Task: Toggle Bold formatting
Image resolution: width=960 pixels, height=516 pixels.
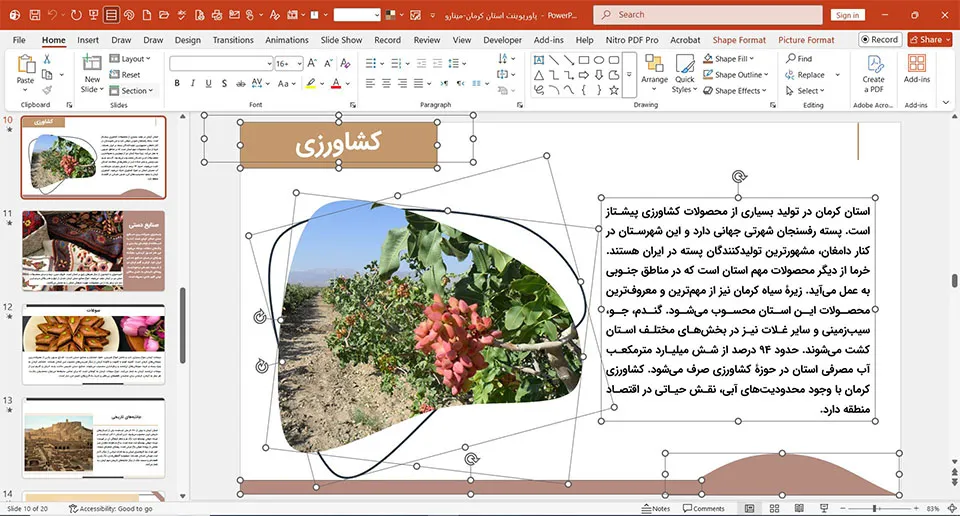Action: point(177,83)
